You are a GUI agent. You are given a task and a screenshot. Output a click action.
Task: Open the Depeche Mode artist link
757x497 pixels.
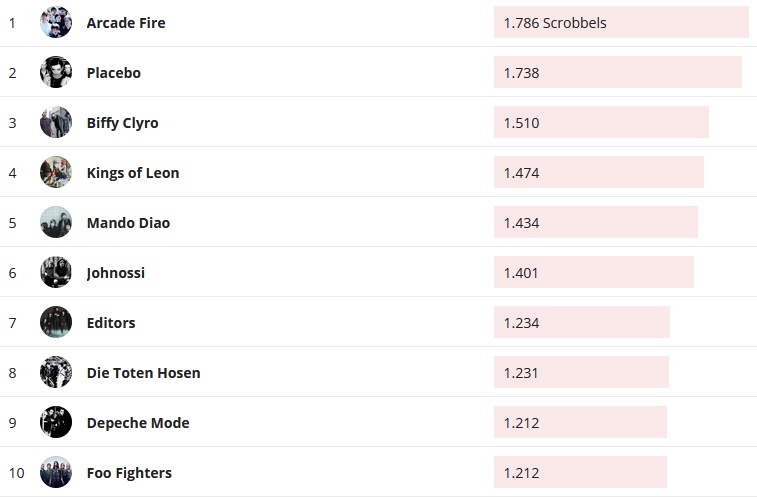138,423
